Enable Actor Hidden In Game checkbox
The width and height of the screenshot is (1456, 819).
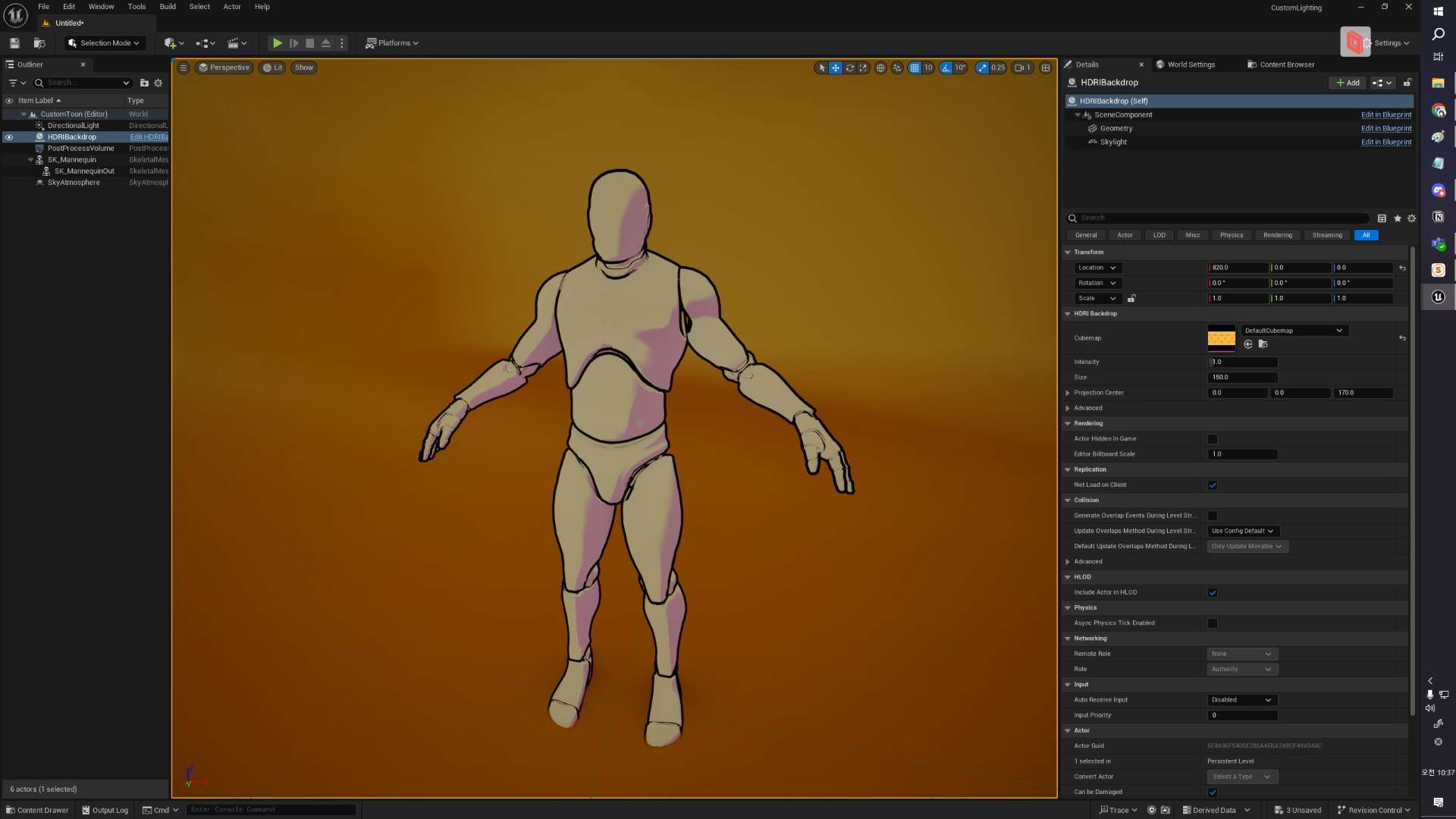click(1213, 439)
